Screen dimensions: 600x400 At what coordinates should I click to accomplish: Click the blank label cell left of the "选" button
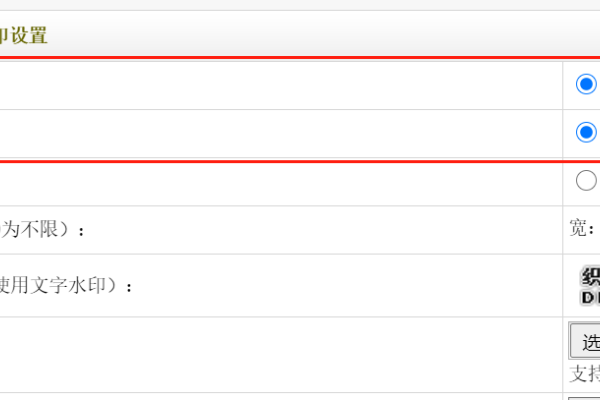click(280, 354)
